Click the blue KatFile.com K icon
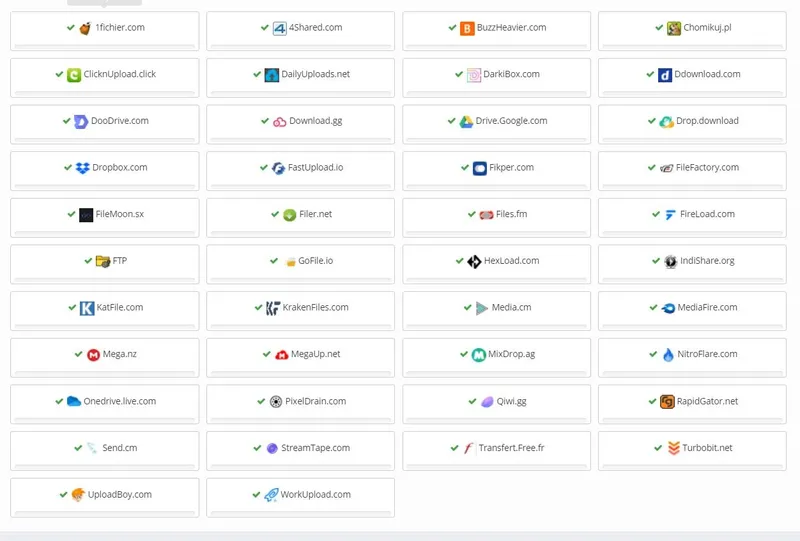Image resolution: width=800 pixels, height=541 pixels. 87,308
